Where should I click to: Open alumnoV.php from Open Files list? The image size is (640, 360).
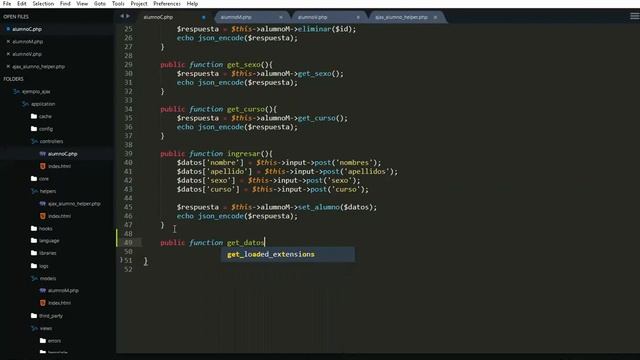click(27, 54)
